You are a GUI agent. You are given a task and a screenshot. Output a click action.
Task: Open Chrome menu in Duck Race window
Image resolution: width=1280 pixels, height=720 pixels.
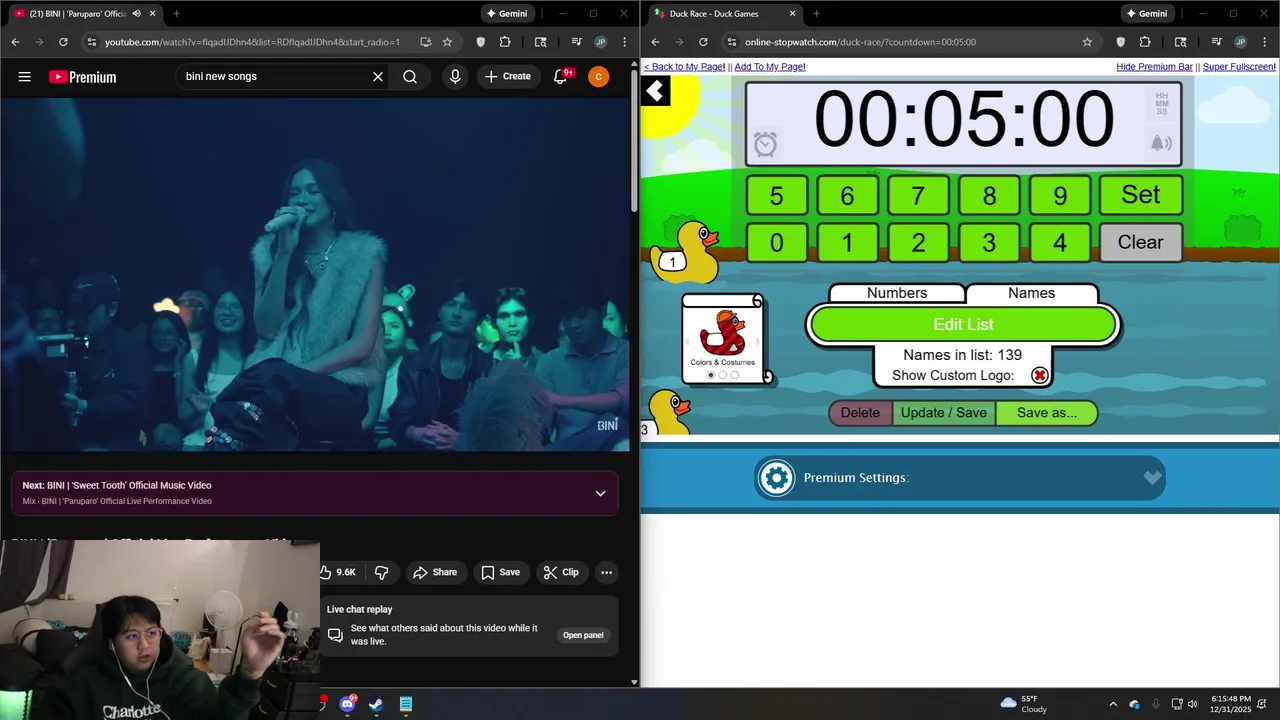[1263, 42]
